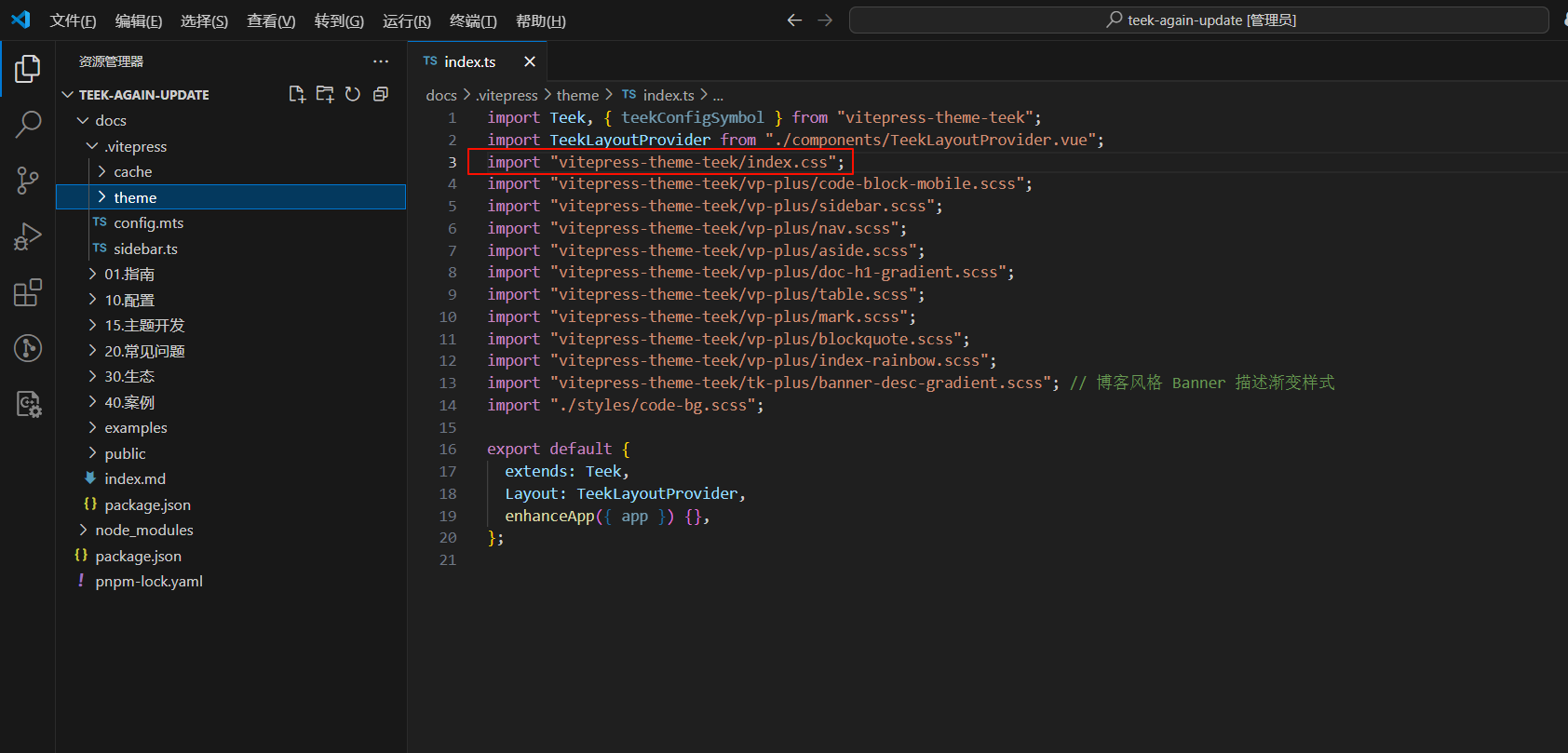
Task: Expand the public folder
Action: (x=92, y=453)
